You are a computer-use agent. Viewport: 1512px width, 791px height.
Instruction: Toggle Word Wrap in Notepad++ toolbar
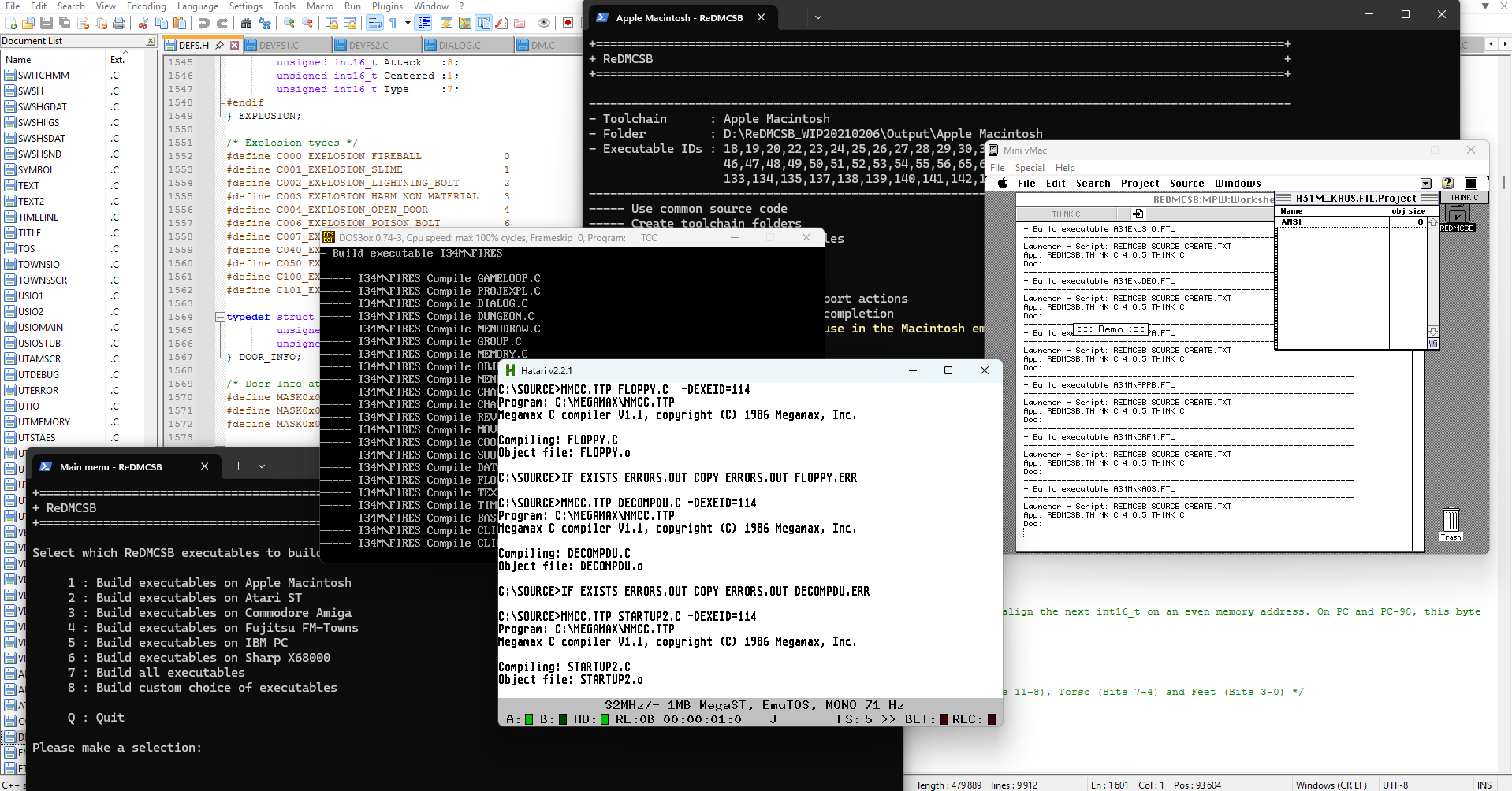coord(374,23)
